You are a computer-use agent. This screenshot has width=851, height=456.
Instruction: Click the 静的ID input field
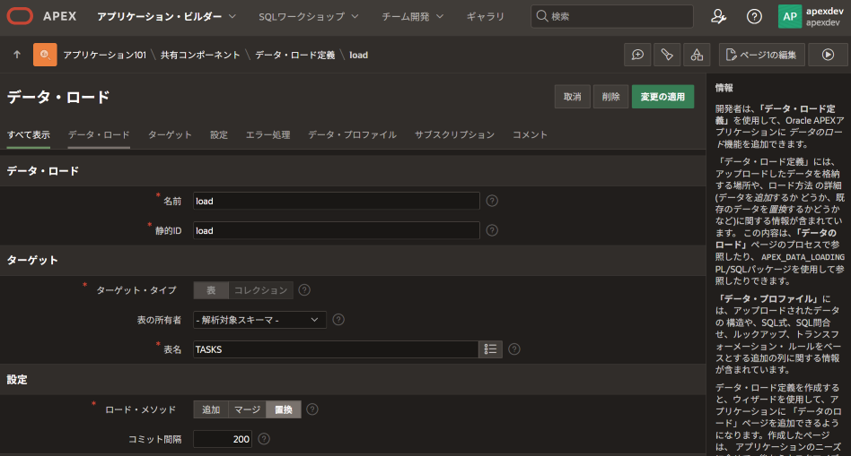click(336, 230)
